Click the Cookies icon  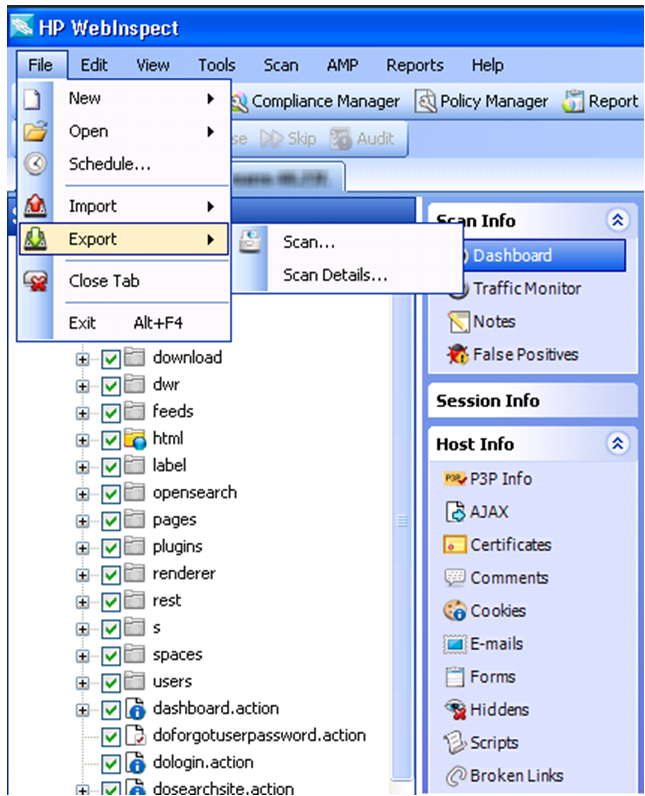(454, 611)
